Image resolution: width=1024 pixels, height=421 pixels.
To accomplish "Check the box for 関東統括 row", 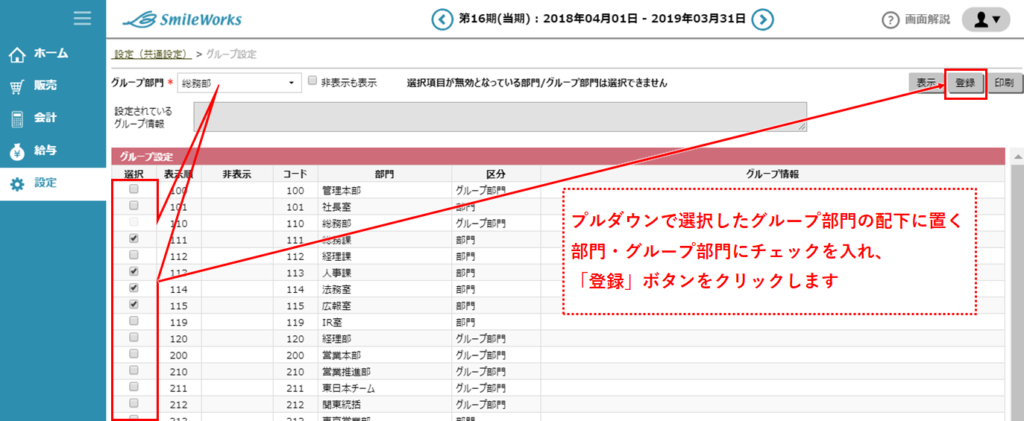I will (x=134, y=402).
